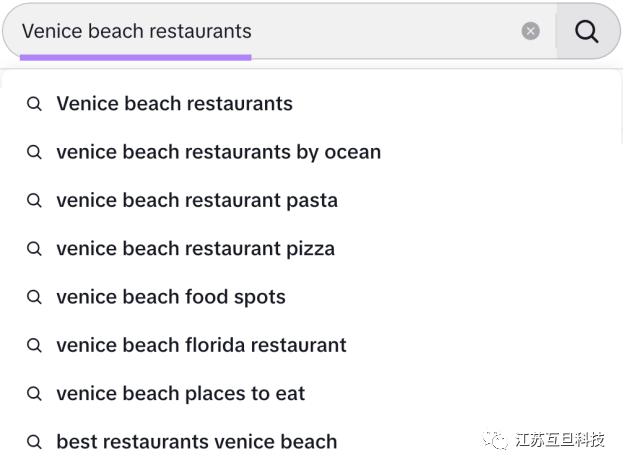Choose 'venice beach restaurants by ocean' suggestion

(218, 152)
